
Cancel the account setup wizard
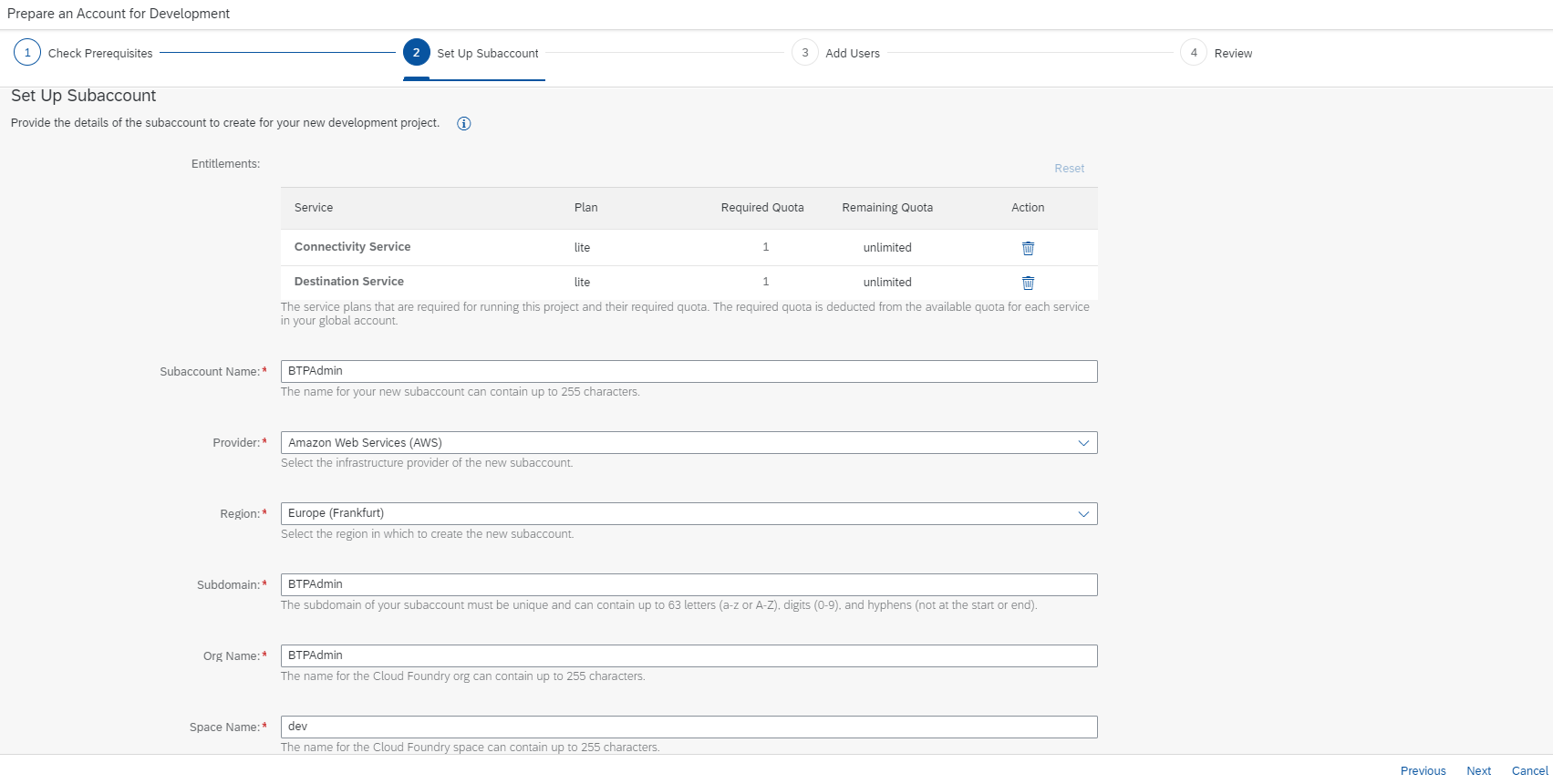(1529, 770)
